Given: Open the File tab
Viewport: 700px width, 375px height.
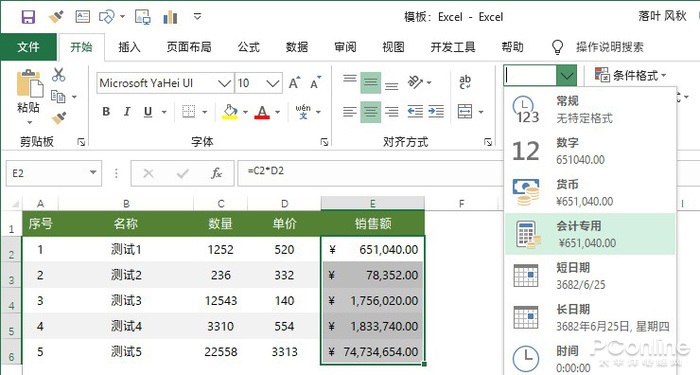Looking at the screenshot, I should 29,47.
